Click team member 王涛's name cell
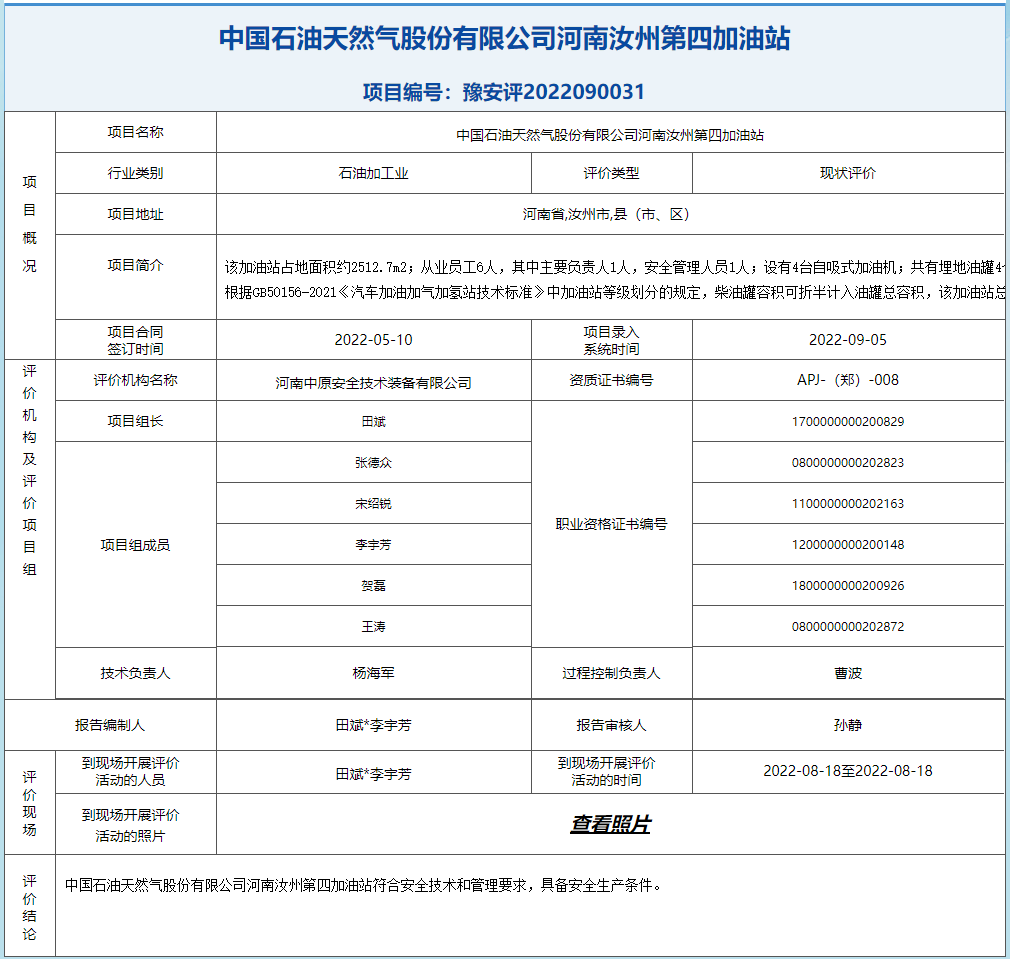Viewport: 1010px width, 959px height. point(373,627)
